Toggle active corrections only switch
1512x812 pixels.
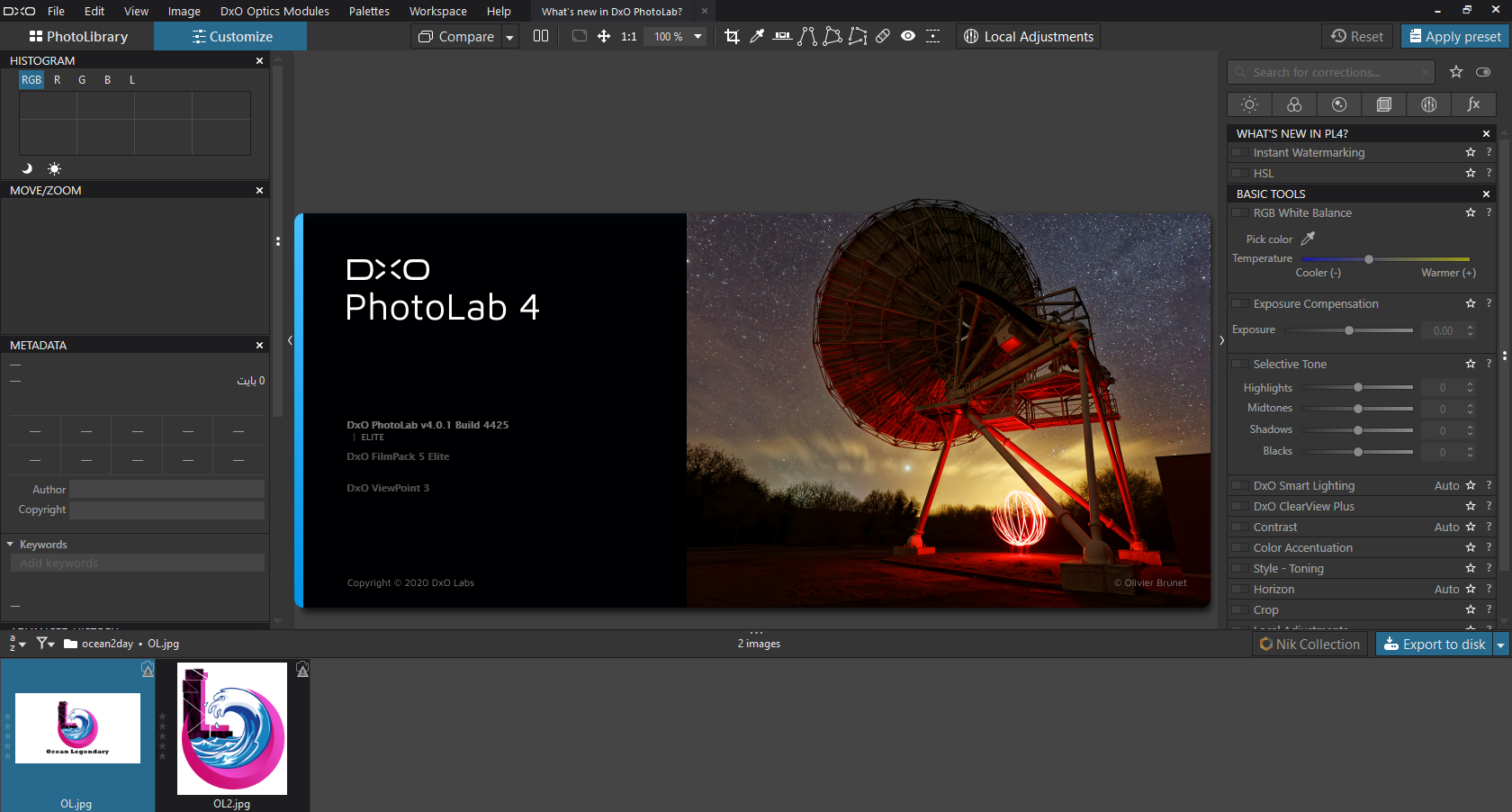pyautogui.click(x=1483, y=72)
